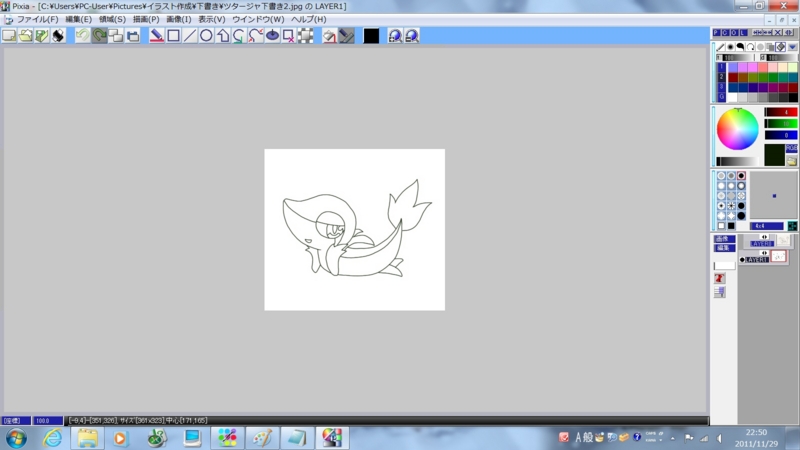Screen dimensions: 800x450
Task: Select the pencil line pen mode
Action: tap(720, 47)
